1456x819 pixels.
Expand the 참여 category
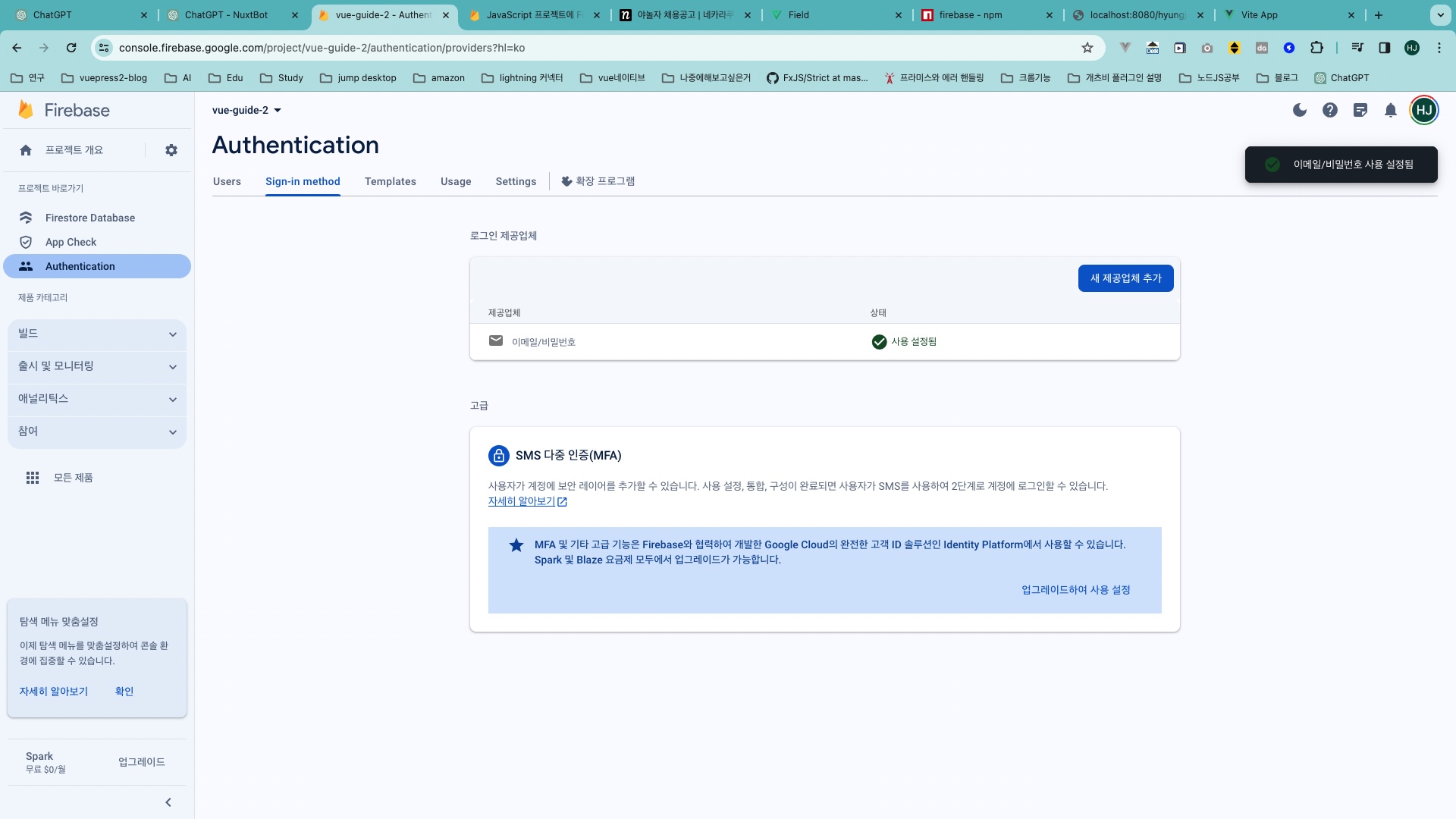[97, 431]
